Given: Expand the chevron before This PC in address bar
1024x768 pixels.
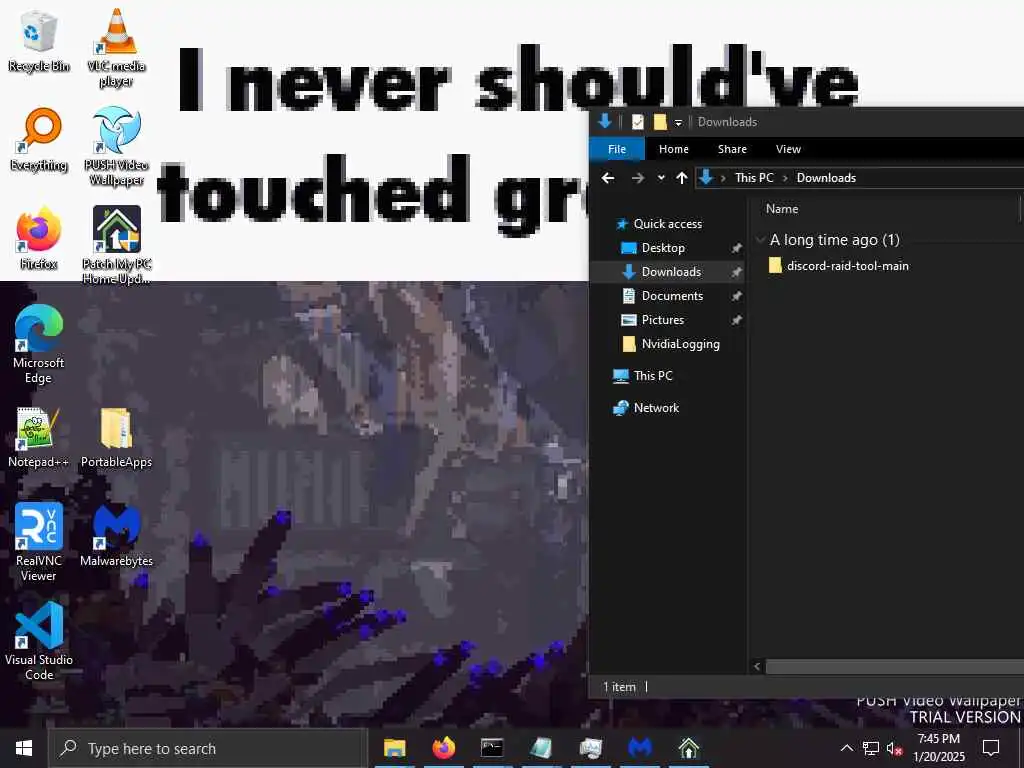Looking at the screenshot, I should pyautogui.click(x=723, y=178).
